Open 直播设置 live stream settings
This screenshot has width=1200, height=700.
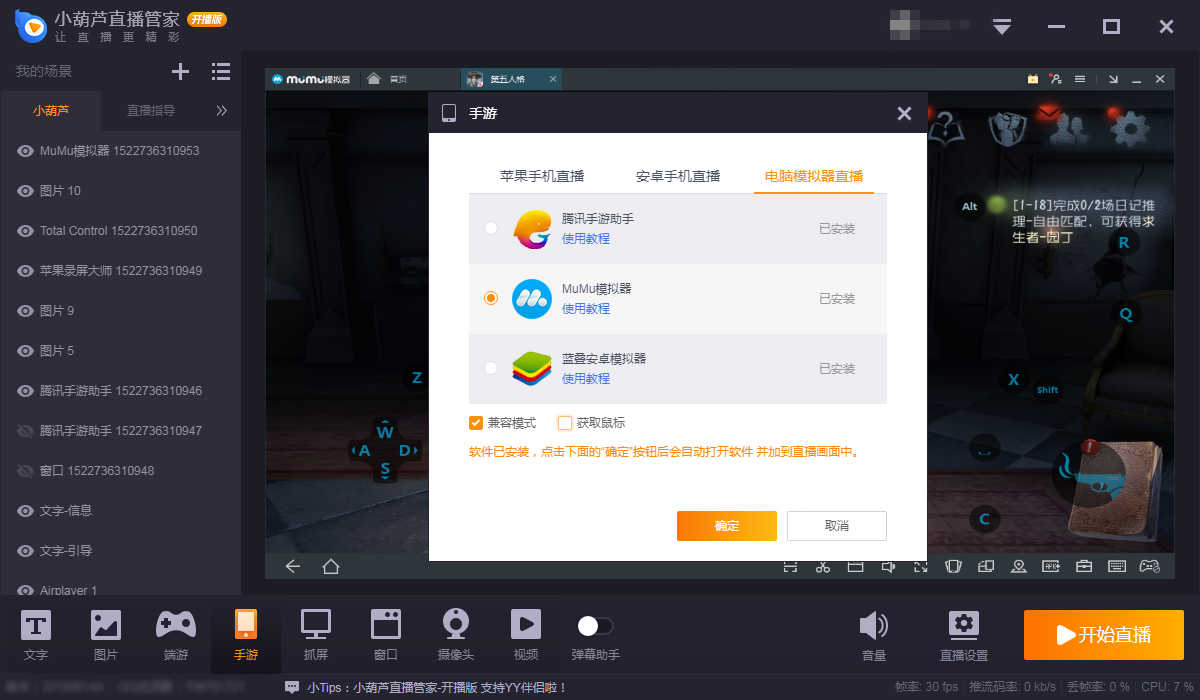pos(963,636)
